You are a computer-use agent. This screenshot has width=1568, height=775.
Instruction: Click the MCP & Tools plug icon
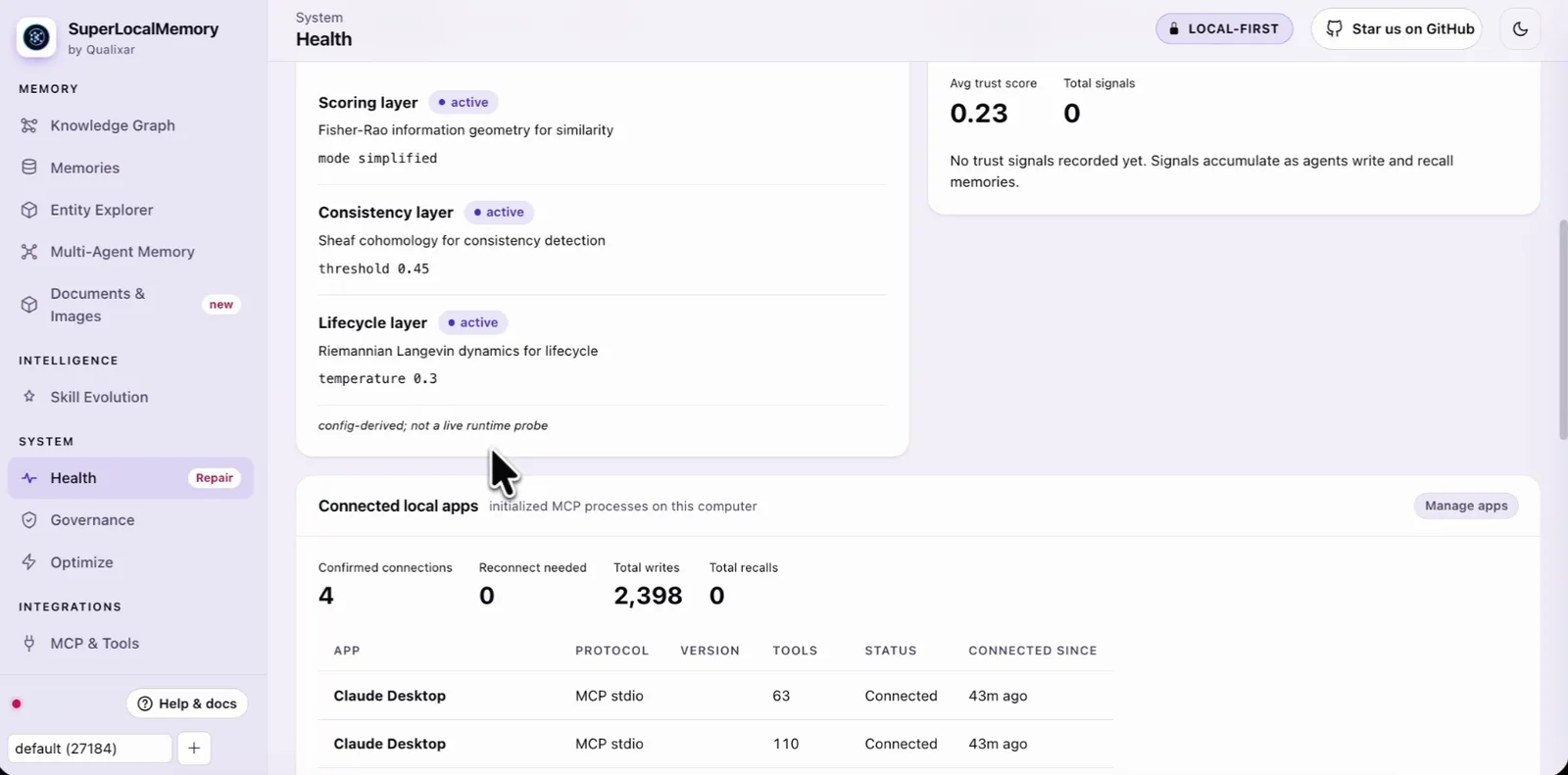[x=29, y=644]
